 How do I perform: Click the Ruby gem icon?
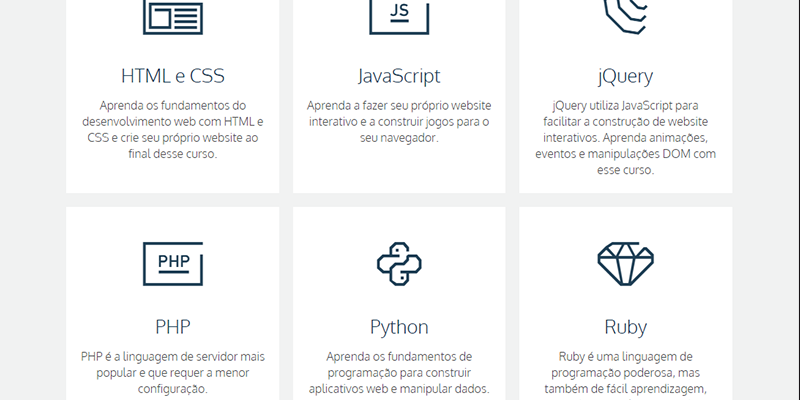click(x=626, y=264)
